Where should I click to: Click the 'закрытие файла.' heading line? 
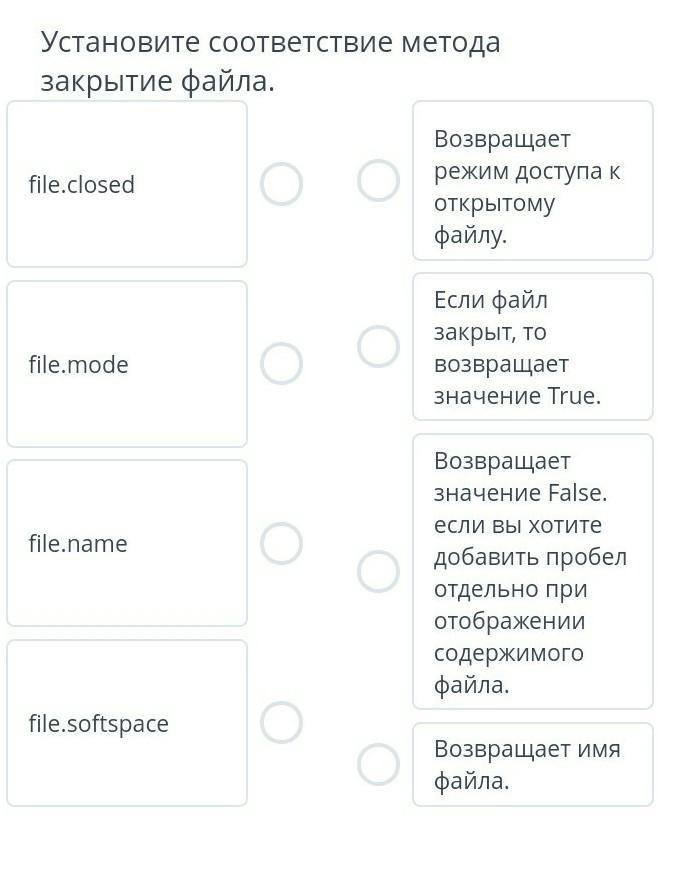[x=157, y=81]
